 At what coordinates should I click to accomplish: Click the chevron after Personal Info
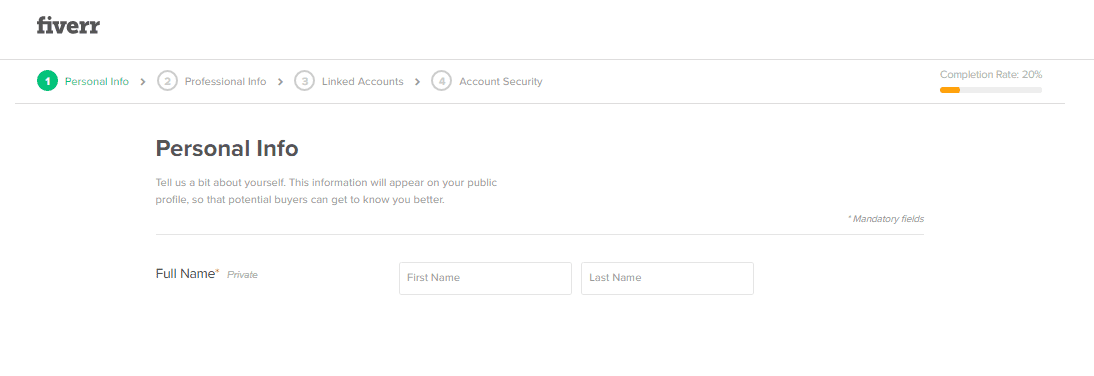pyautogui.click(x=143, y=82)
